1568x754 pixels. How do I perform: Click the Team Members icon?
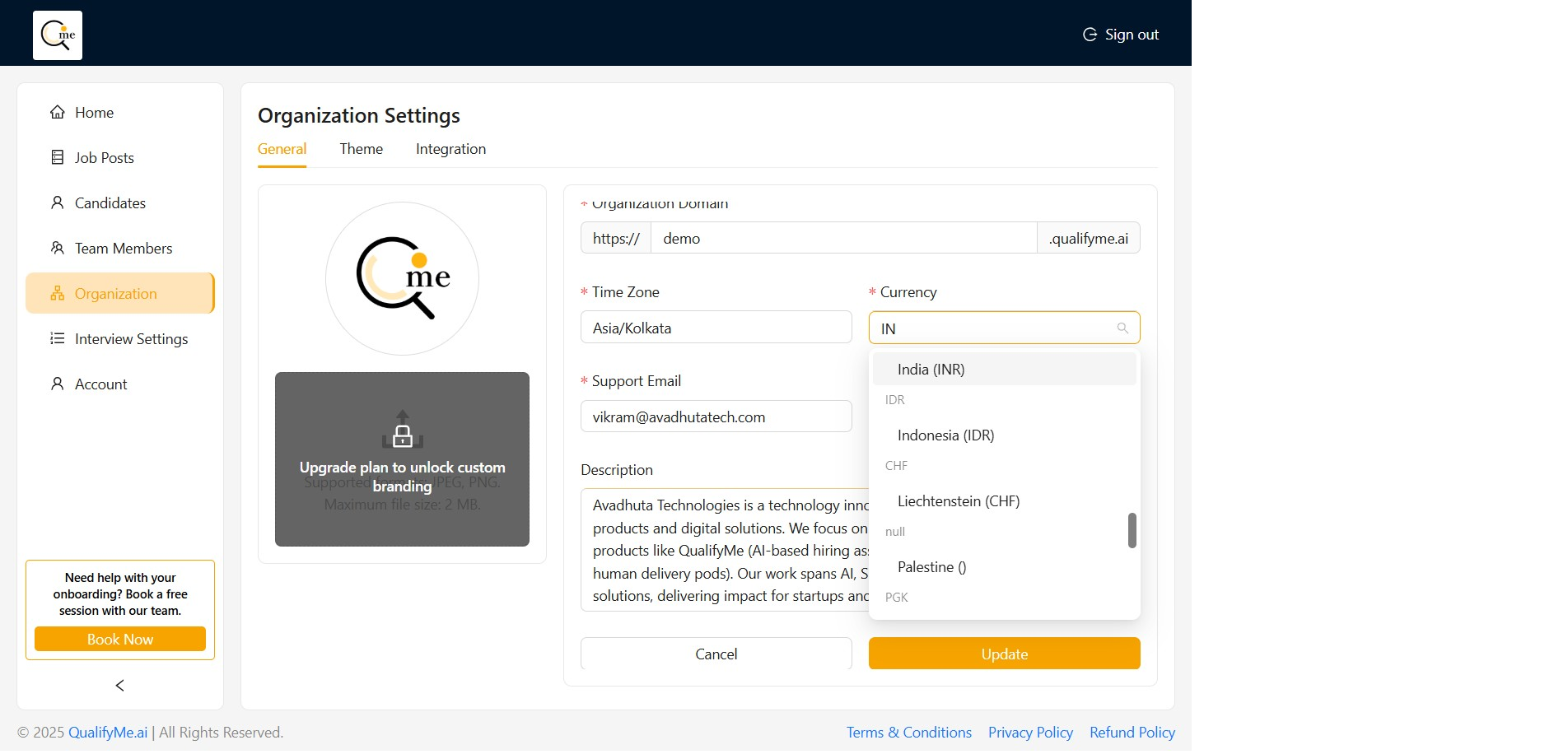pos(58,248)
